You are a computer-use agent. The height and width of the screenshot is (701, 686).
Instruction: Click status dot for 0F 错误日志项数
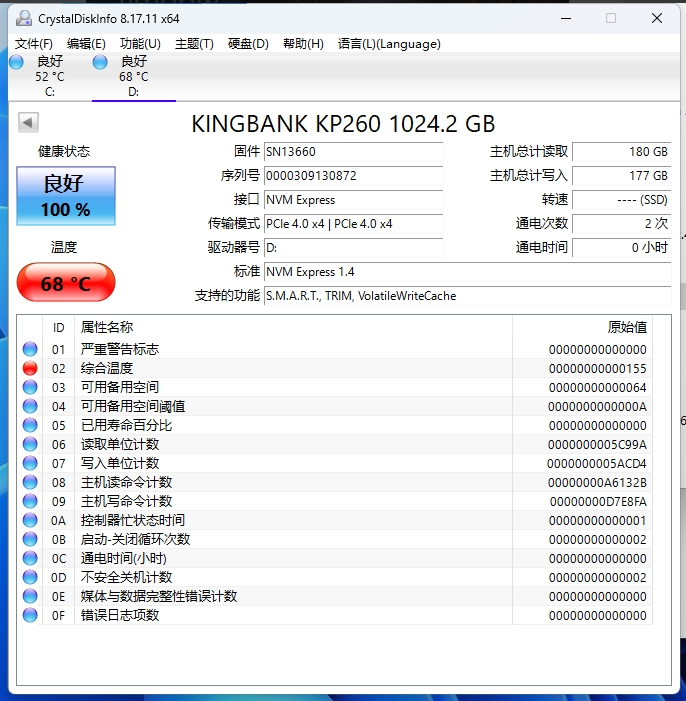(30, 615)
